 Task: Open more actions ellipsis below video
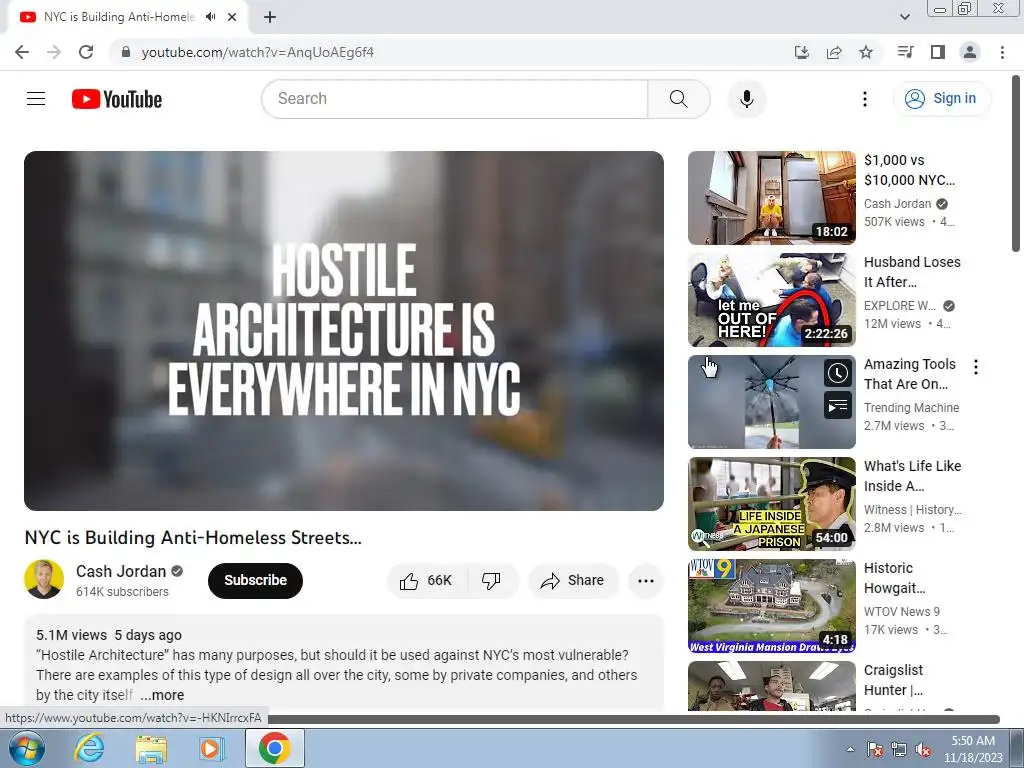pyautogui.click(x=646, y=581)
